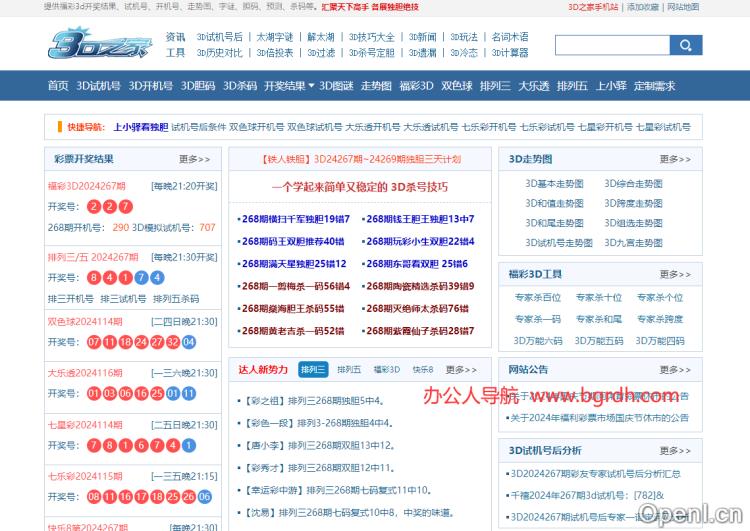Viewport: 750px width, 531px height.
Task: Open the 268期横扫千军独胆19错 article
Action: (293, 219)
